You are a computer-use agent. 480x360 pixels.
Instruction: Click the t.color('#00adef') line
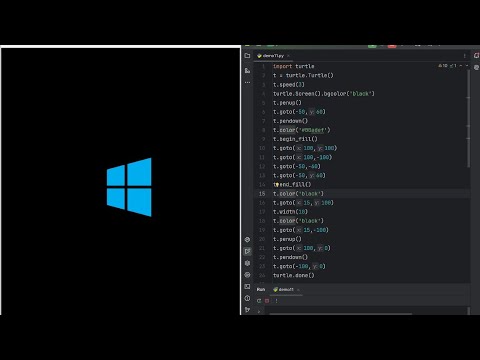pos(301,130)
